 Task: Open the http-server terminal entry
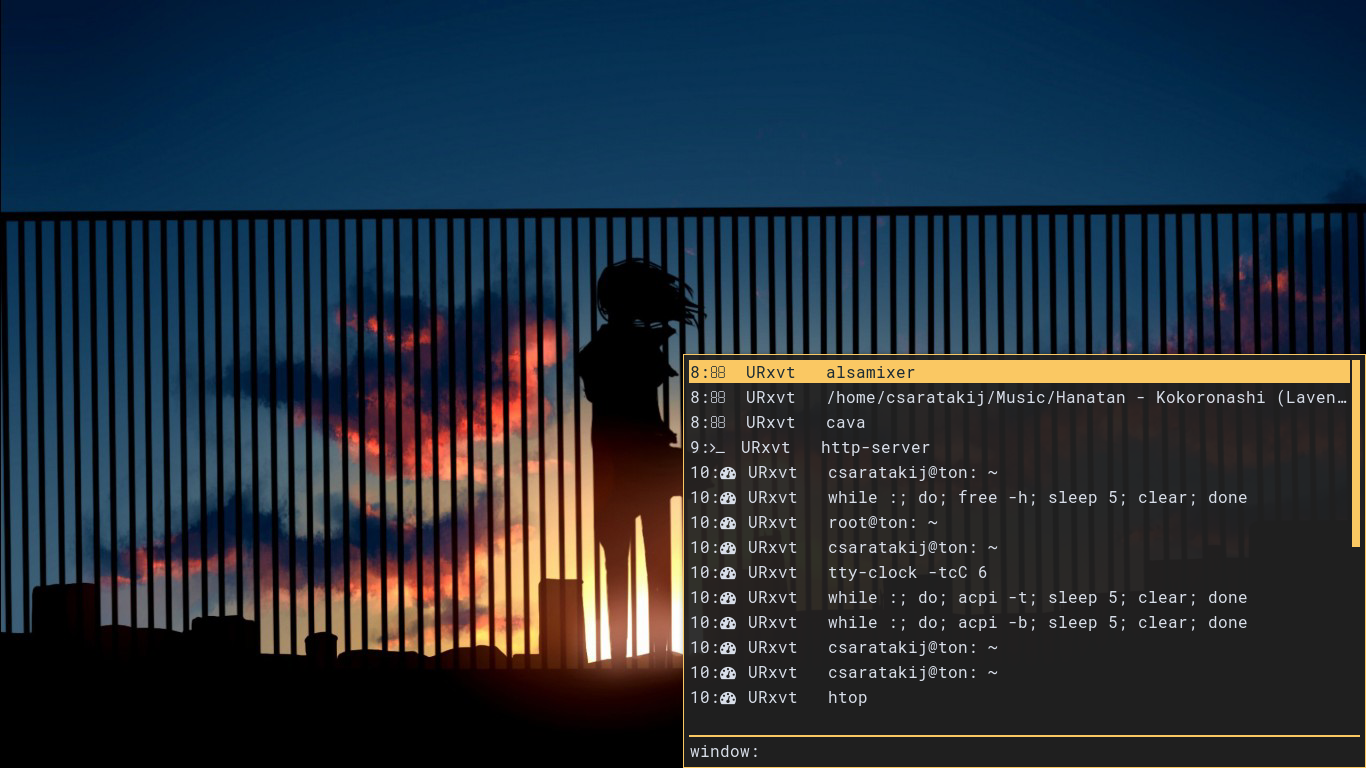[1019, 447]
